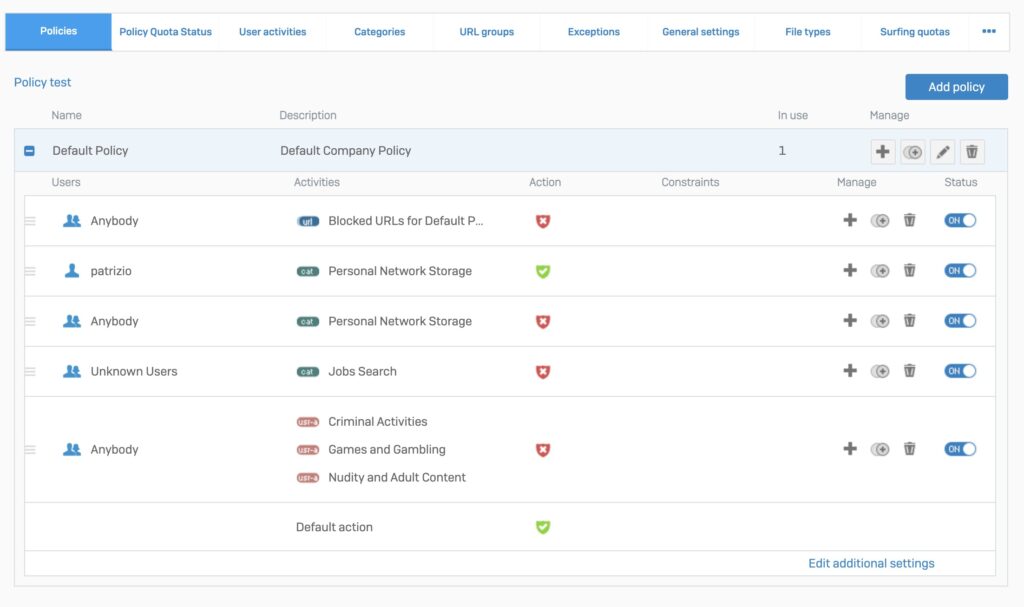Open the Surfing quotas tab
This screenshot has height=607, width=1024.
click(x=915, y=31)
